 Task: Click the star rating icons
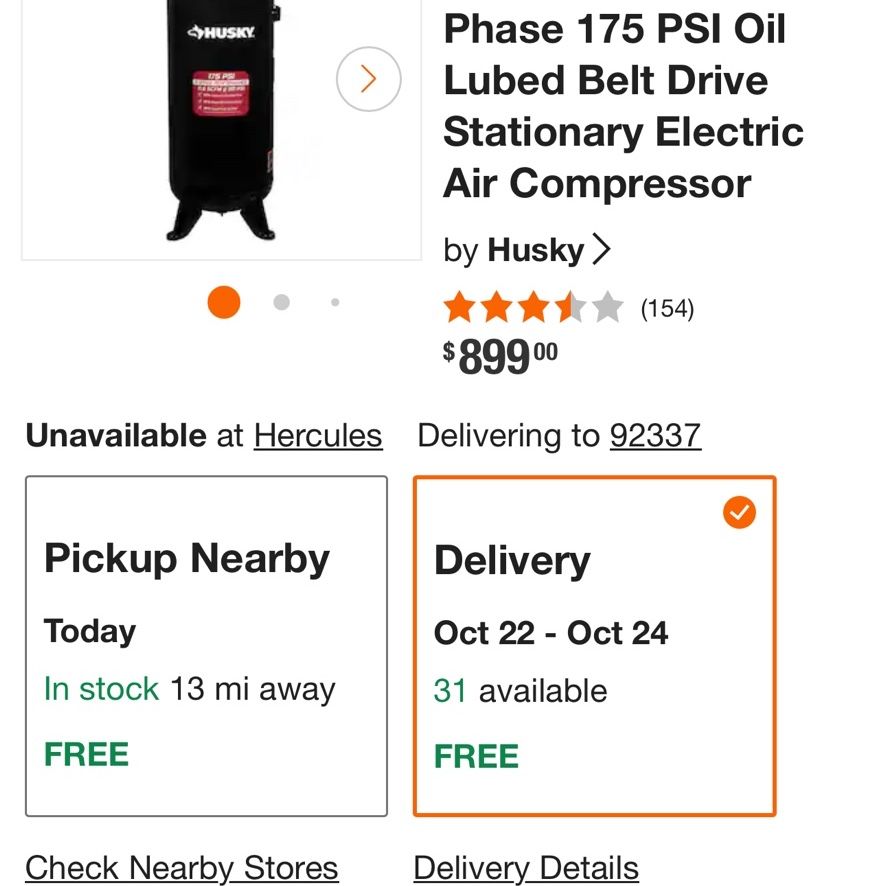[x=533, y=307]
